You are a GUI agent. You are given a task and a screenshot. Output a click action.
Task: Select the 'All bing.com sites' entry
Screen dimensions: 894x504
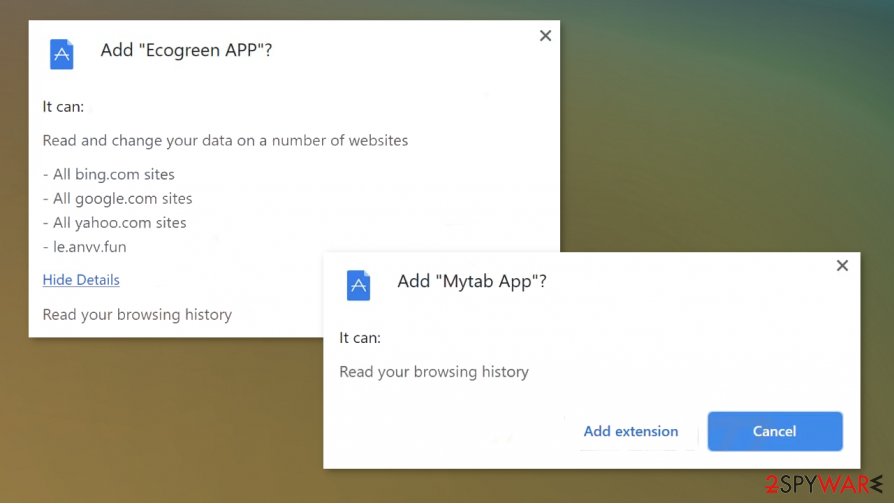point(109,174)
